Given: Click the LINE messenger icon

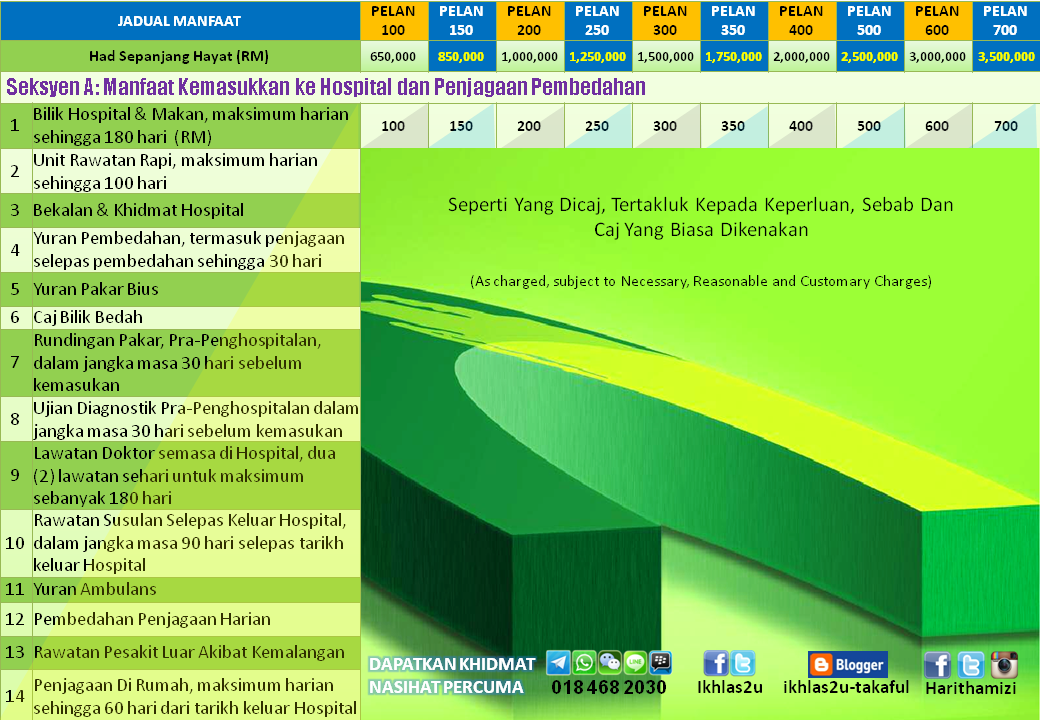Looking at the screenshot, I should tap(637, 664).
